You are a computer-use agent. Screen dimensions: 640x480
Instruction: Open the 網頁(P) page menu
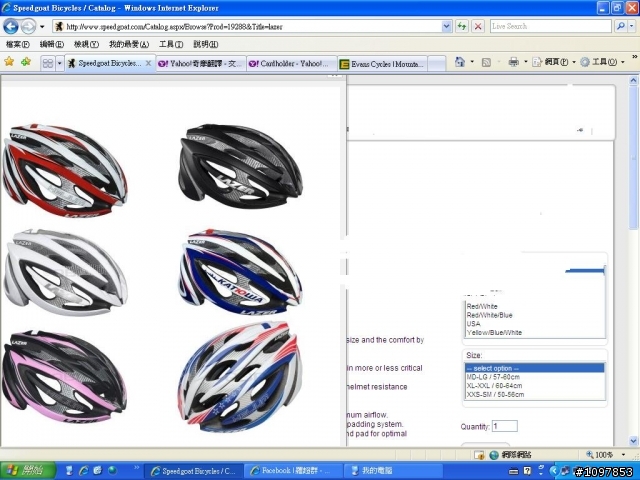coord(553,62)
